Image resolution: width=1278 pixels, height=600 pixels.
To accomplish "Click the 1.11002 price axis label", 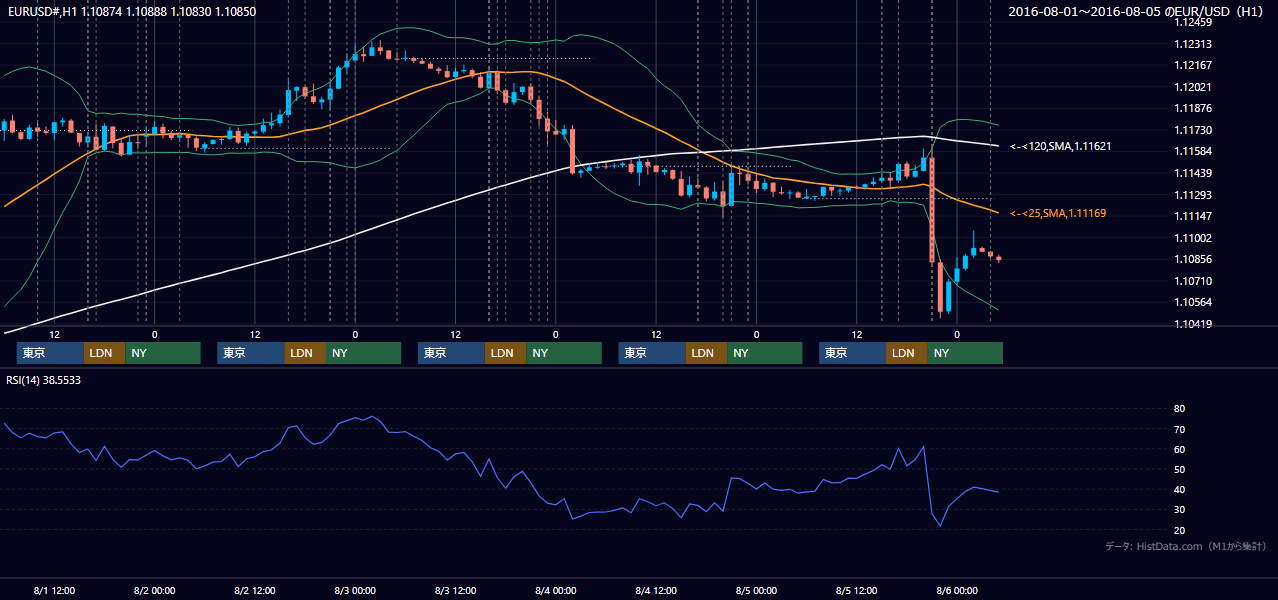I will click(1193, 238).
